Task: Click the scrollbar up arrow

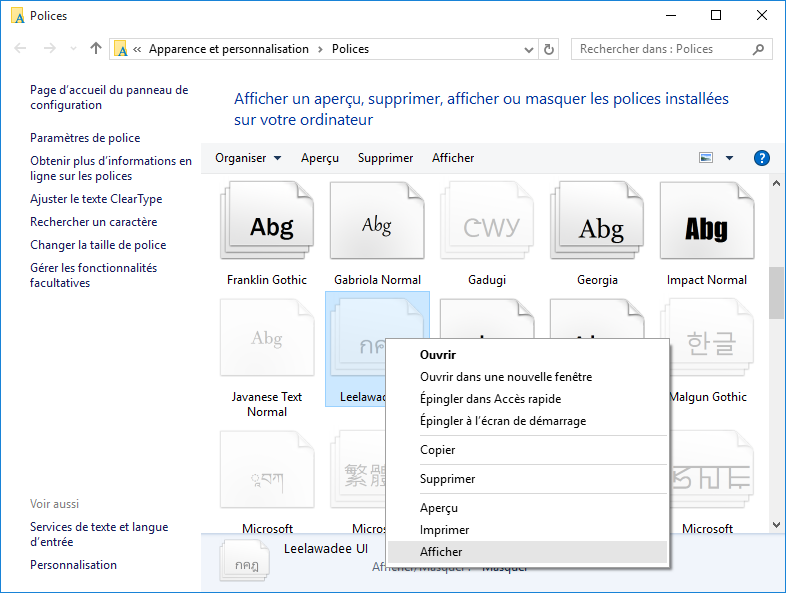Action: (x=776, y=183)
